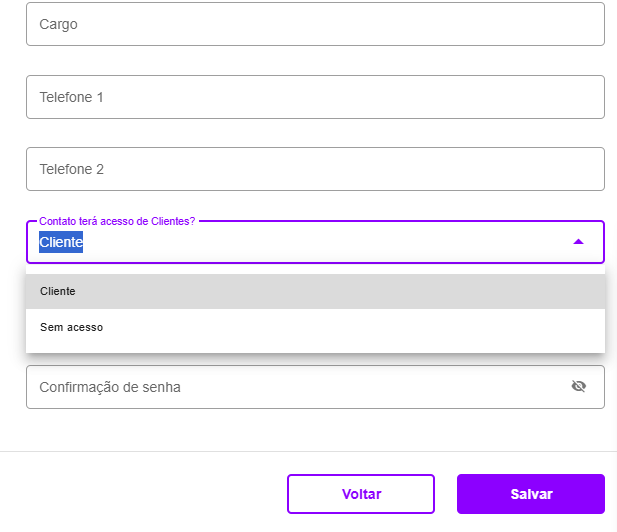This screenshot has width=617, height=532.
Task: Focus the Confirmação de senha field
Action: (x=315, y=387)
